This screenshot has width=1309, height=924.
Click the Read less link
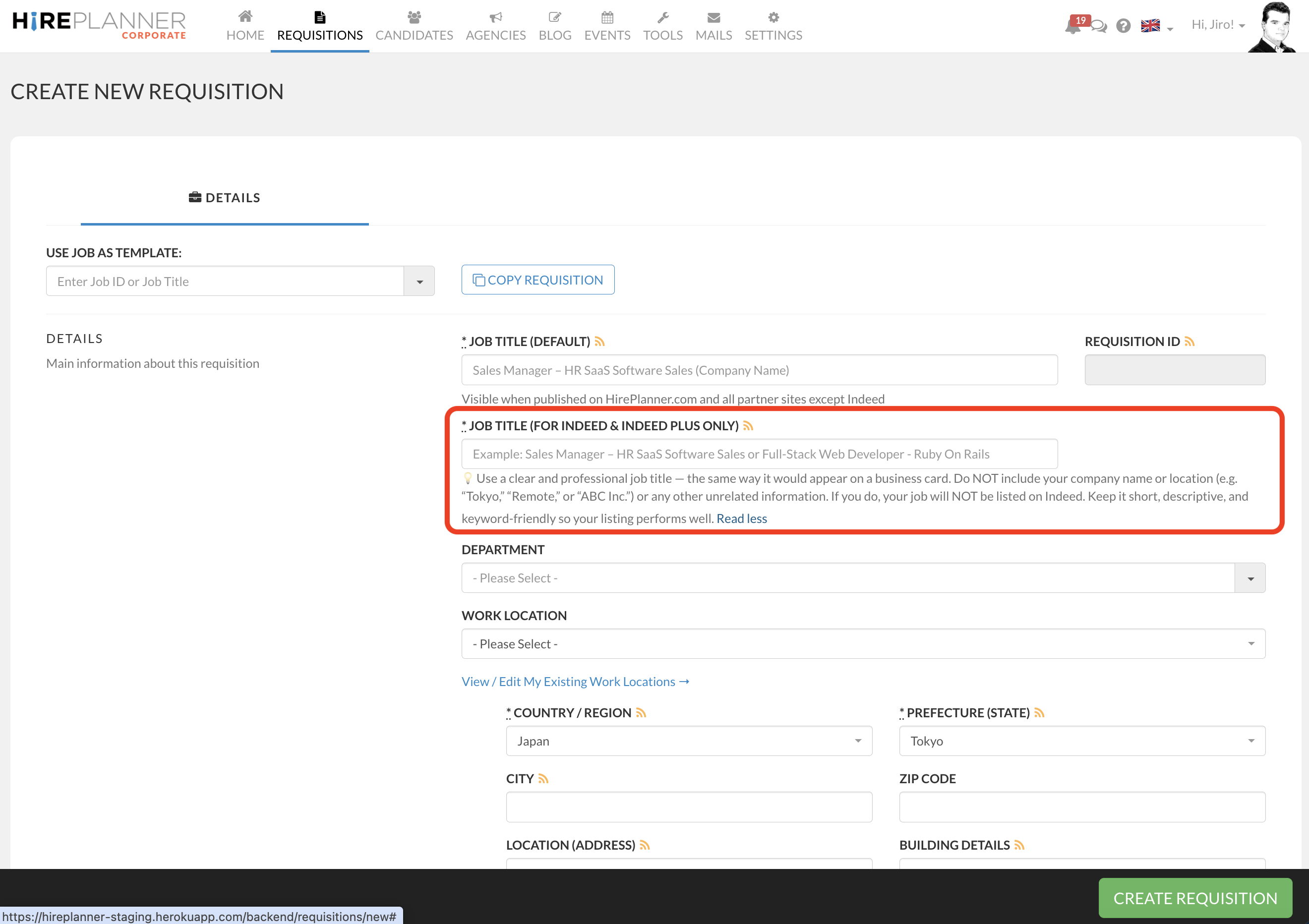pos(741,518)
